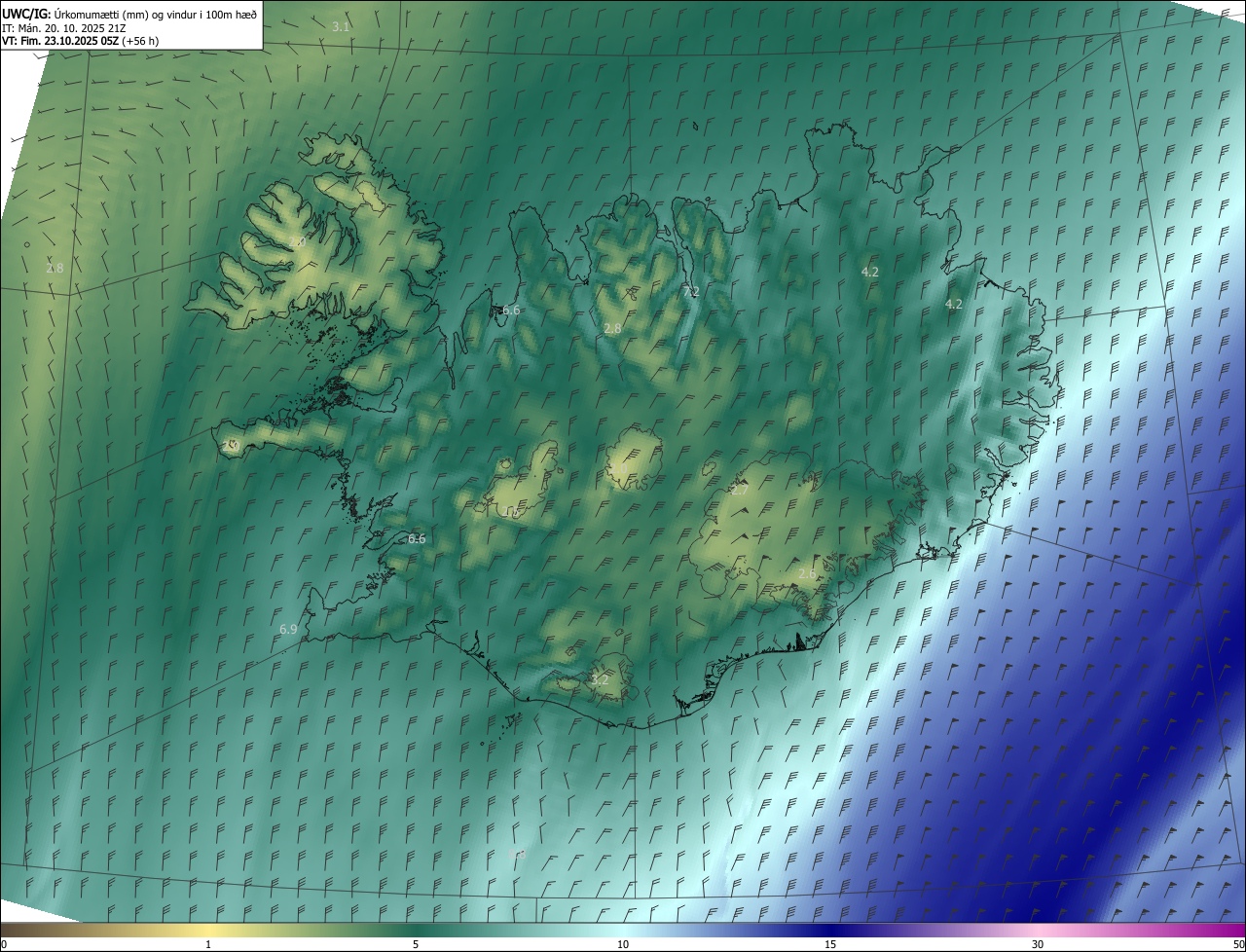Click the '1' tick on the color scale
The image size is (1246, 952).
click(208, 945)
